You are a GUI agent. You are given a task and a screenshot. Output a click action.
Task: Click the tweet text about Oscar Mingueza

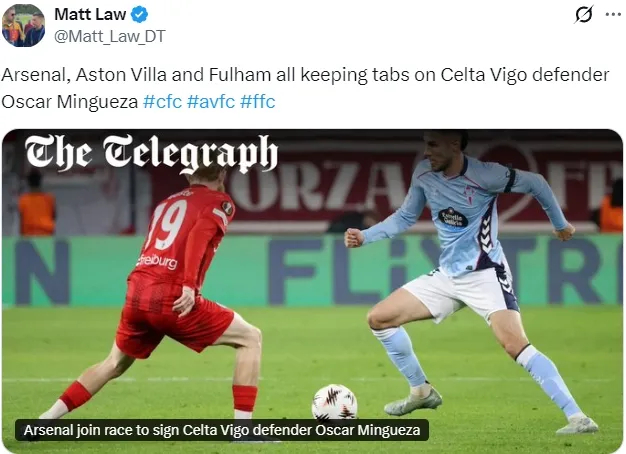point(305,88)
